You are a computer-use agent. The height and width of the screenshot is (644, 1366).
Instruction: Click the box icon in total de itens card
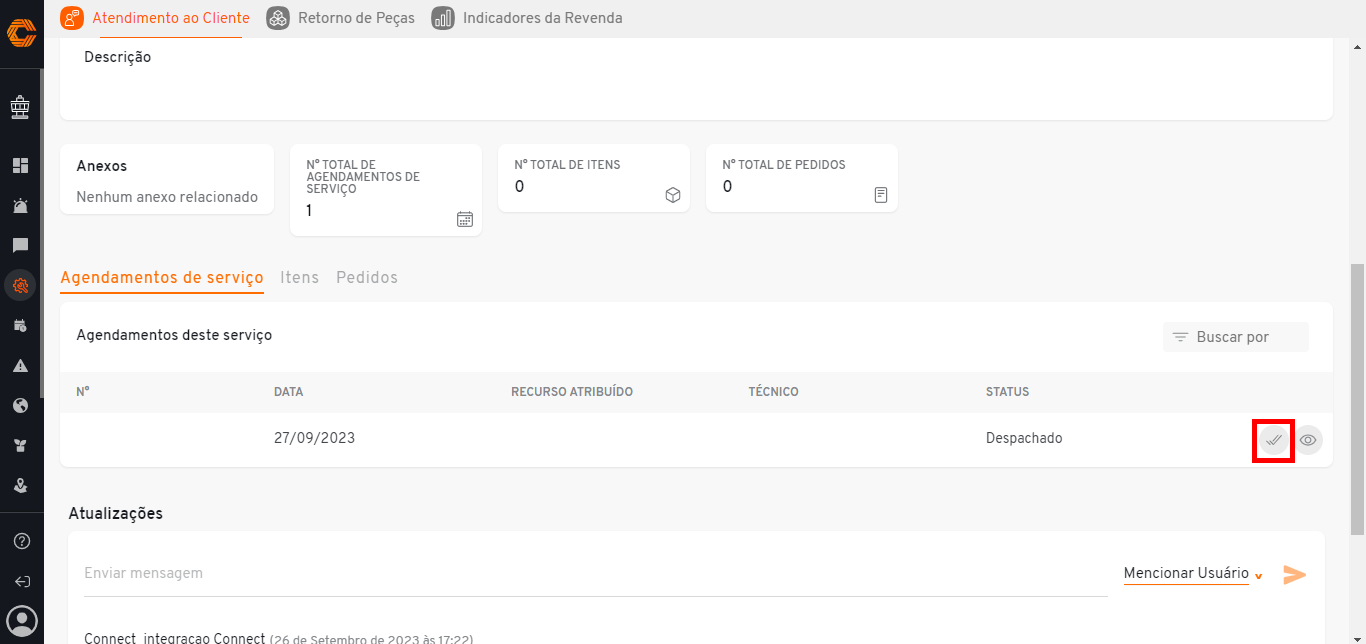point(673,195)
